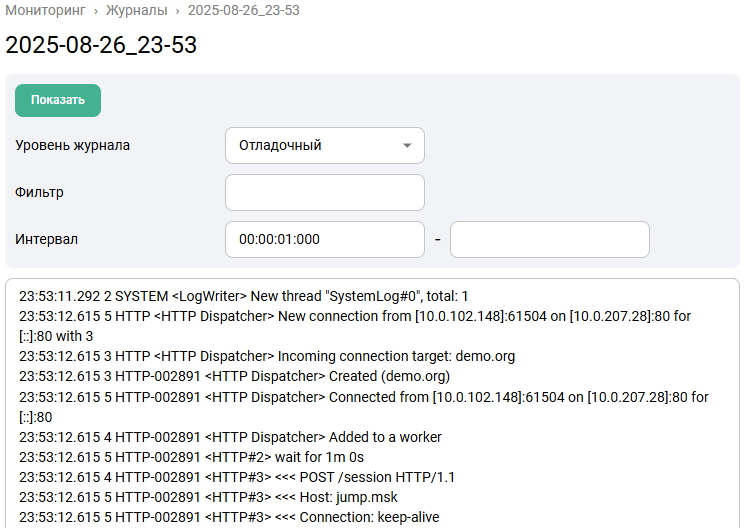Click the wait for 1m 0s log line
This screenshot has width=750, height=528.
click(x=191, y=457)
